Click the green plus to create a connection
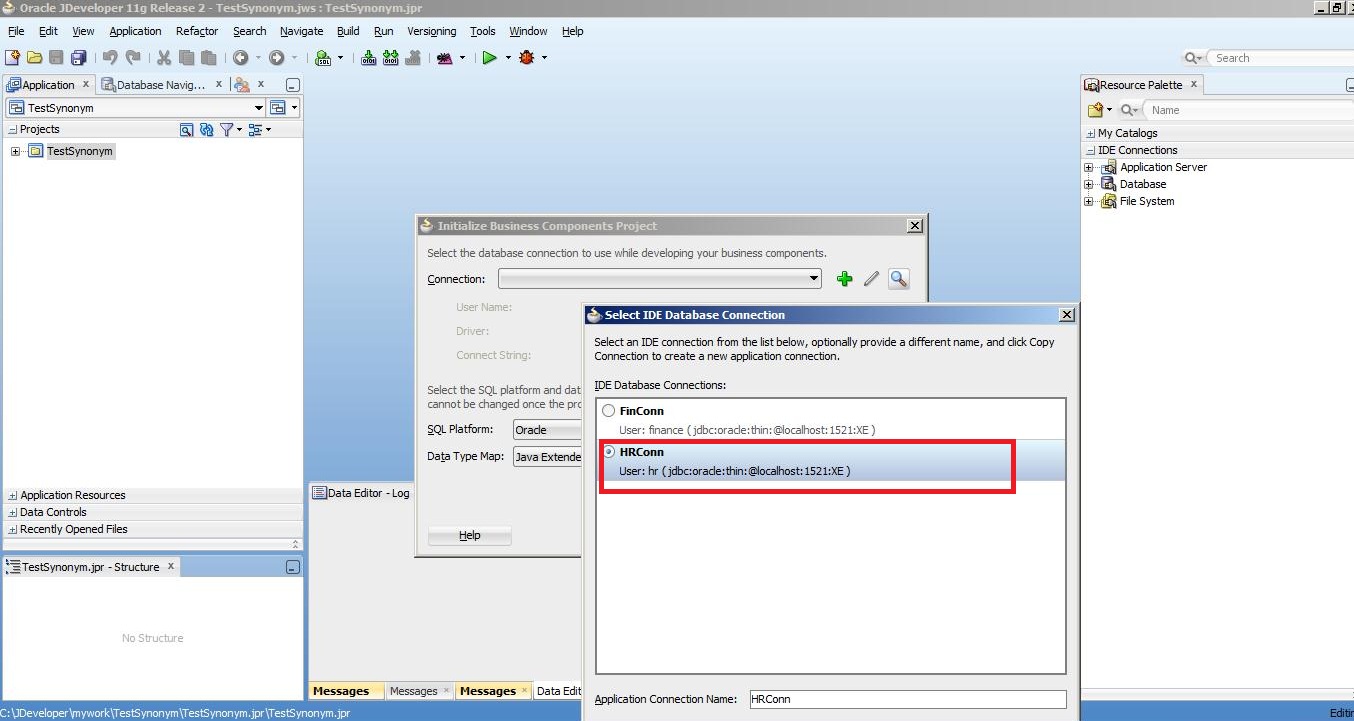This screenshot has height=721, width=1354. [845, 279]
